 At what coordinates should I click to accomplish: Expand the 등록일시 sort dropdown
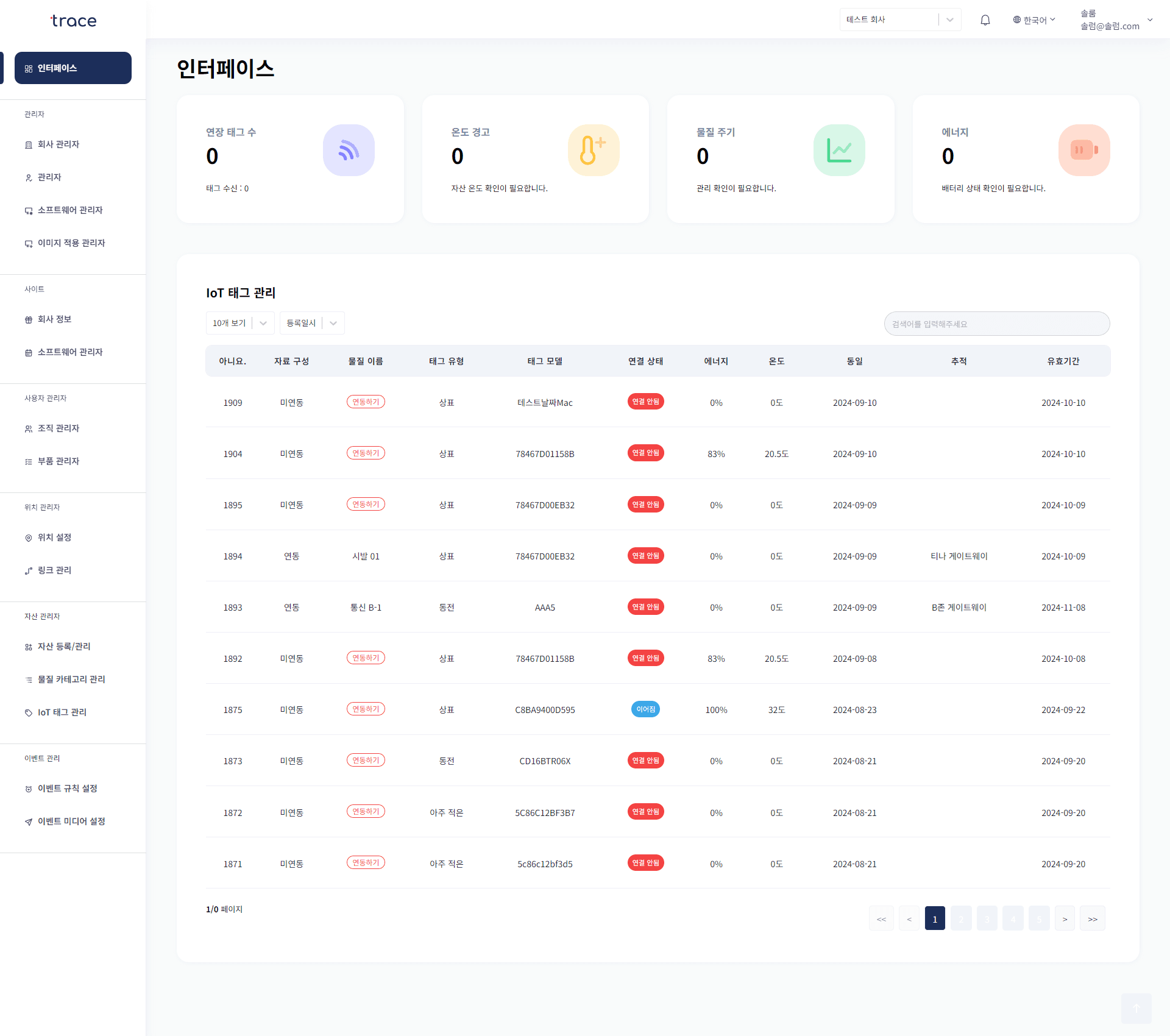click(311, 323)
